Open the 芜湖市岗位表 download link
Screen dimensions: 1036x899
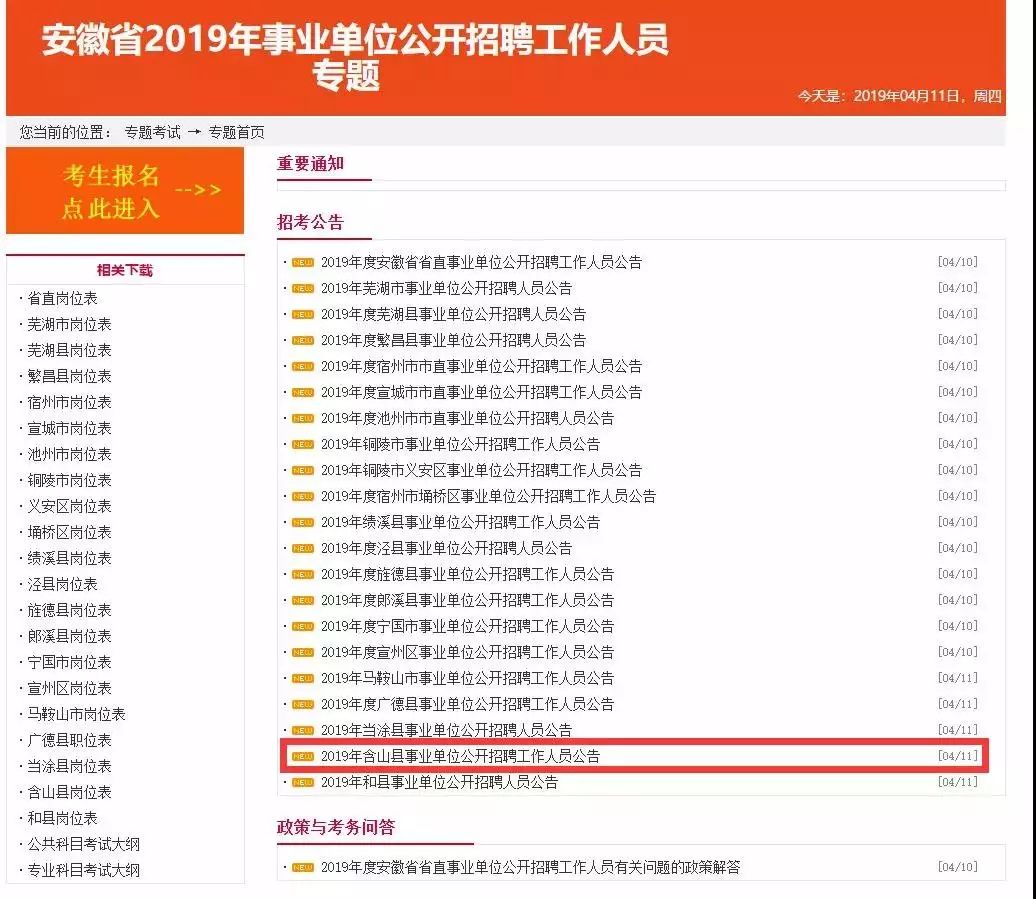[69, 324]
